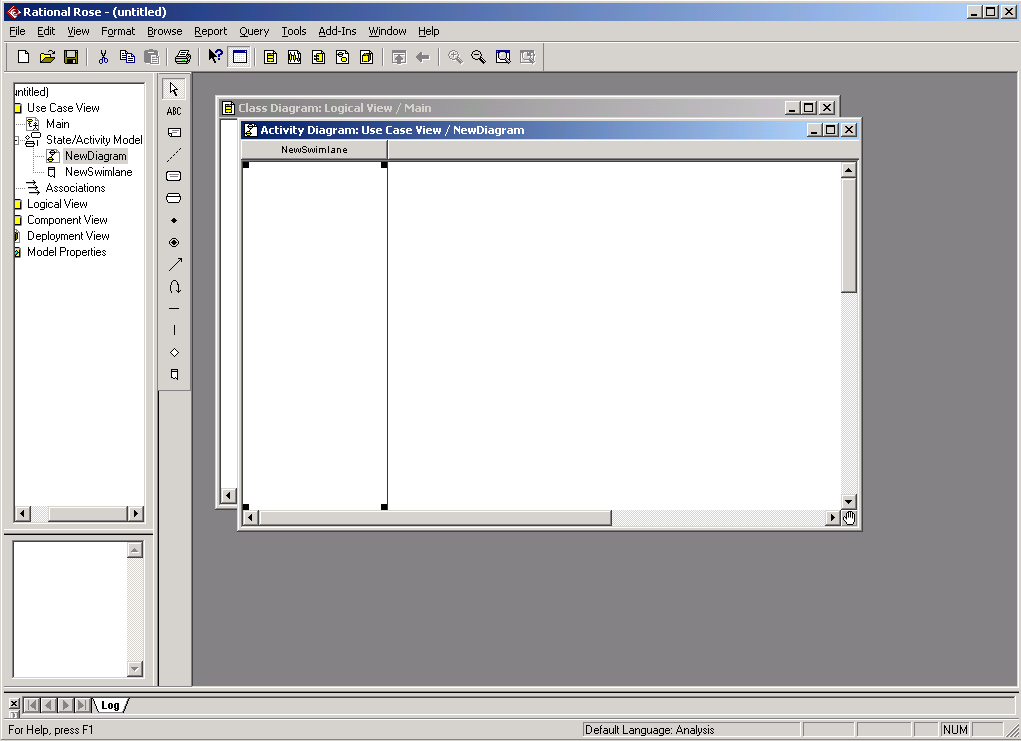The width and height of the screenshot is (1021, 741).
Task: Open the Add-Ins menu
Action: (x=337, y=31)
